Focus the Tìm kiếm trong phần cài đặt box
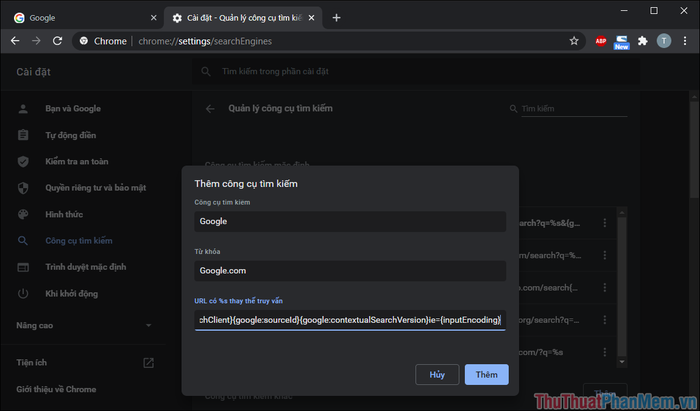This screenshot has height=411, width=700. pos(416,71)
